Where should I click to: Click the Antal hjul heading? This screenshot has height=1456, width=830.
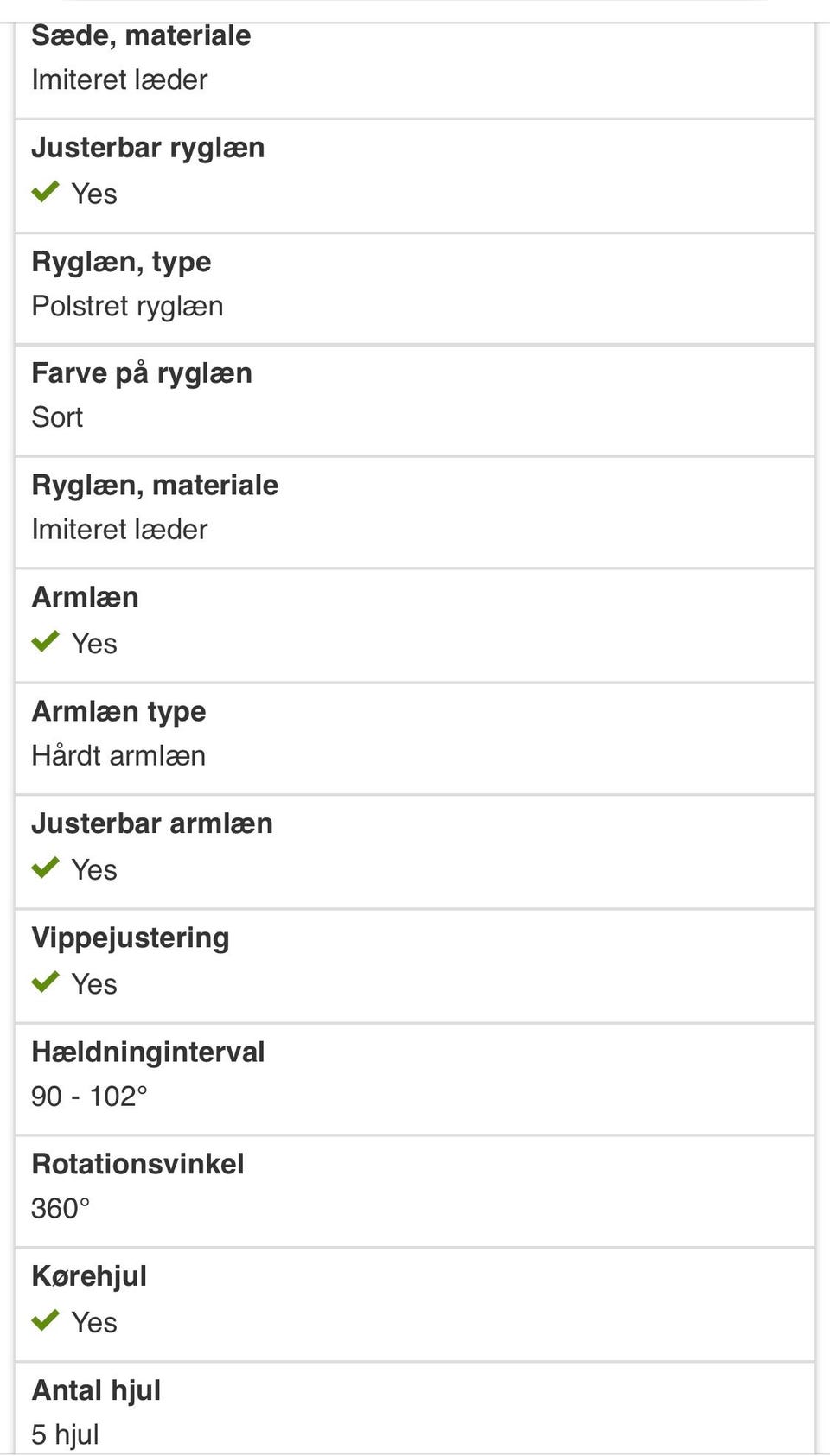(x=96, y=1390)
